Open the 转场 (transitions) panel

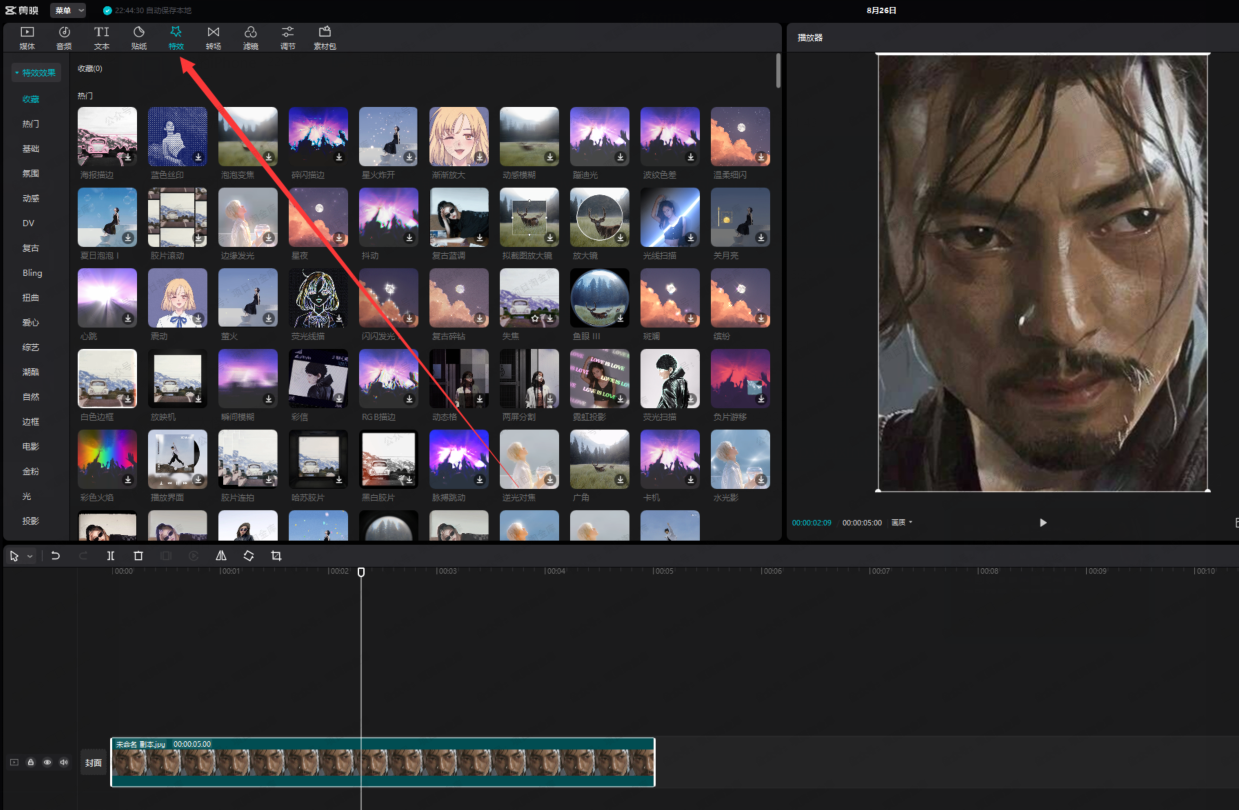click(213, 38)
